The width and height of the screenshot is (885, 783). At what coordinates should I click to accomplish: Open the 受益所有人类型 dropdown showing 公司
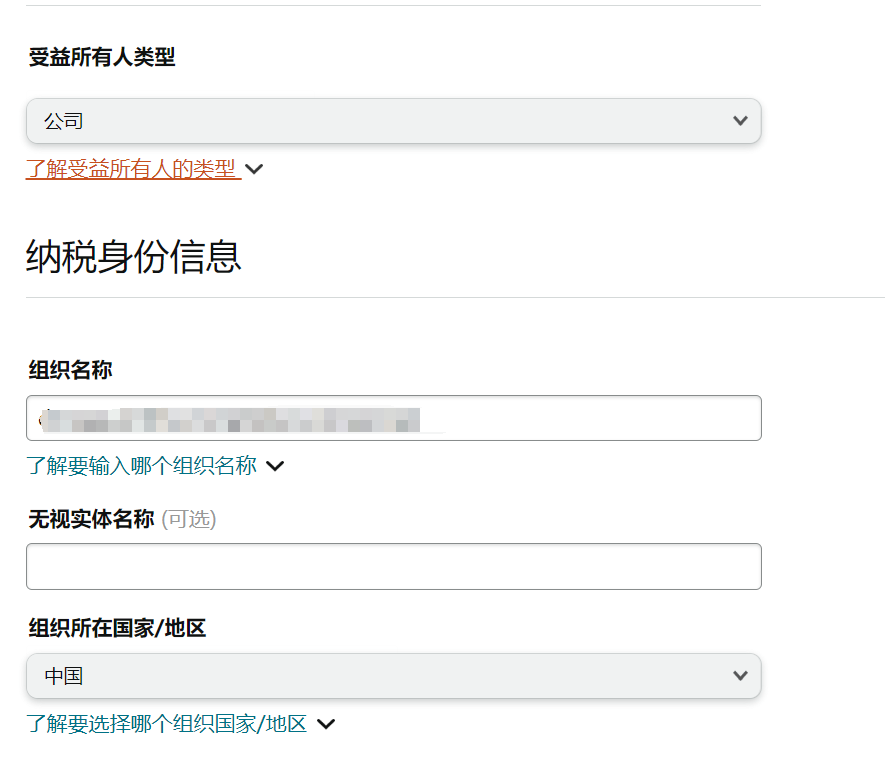pyautogui.click(x=393, y=121)
